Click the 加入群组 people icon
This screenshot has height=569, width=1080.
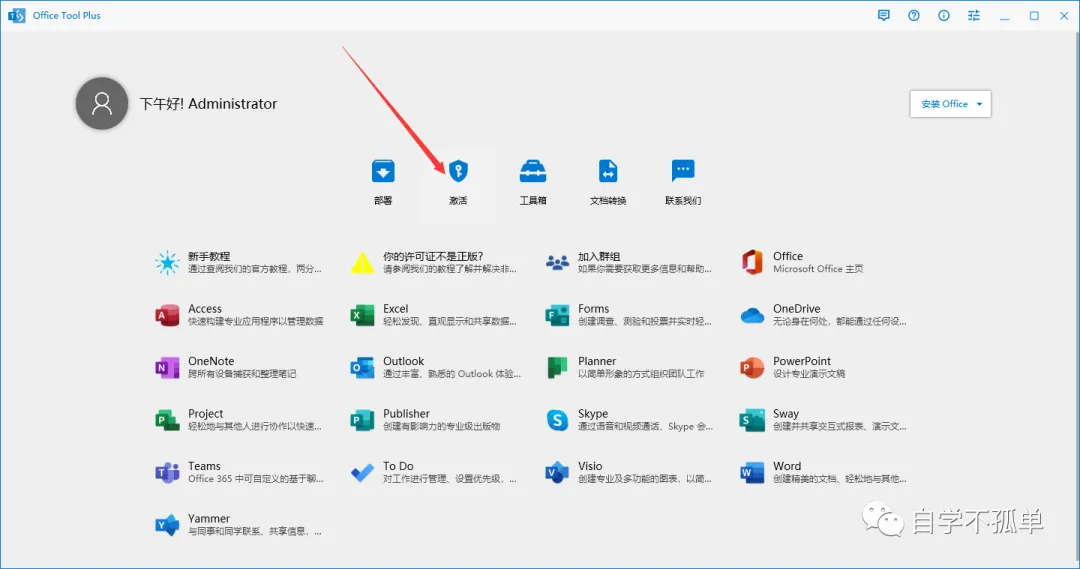point(557,262)
